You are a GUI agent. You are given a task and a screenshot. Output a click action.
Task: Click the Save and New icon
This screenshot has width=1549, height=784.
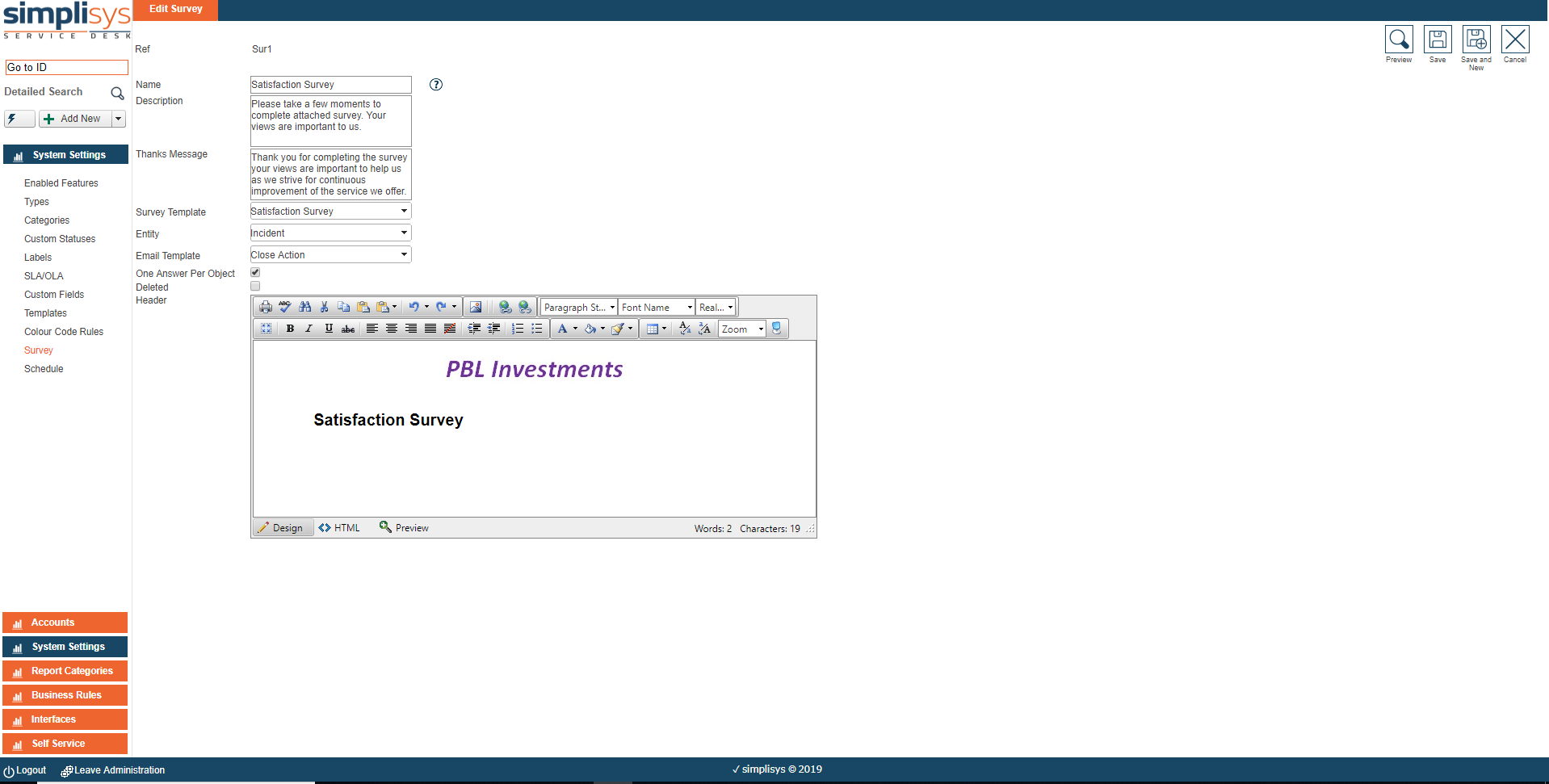tap(1476, 40)
